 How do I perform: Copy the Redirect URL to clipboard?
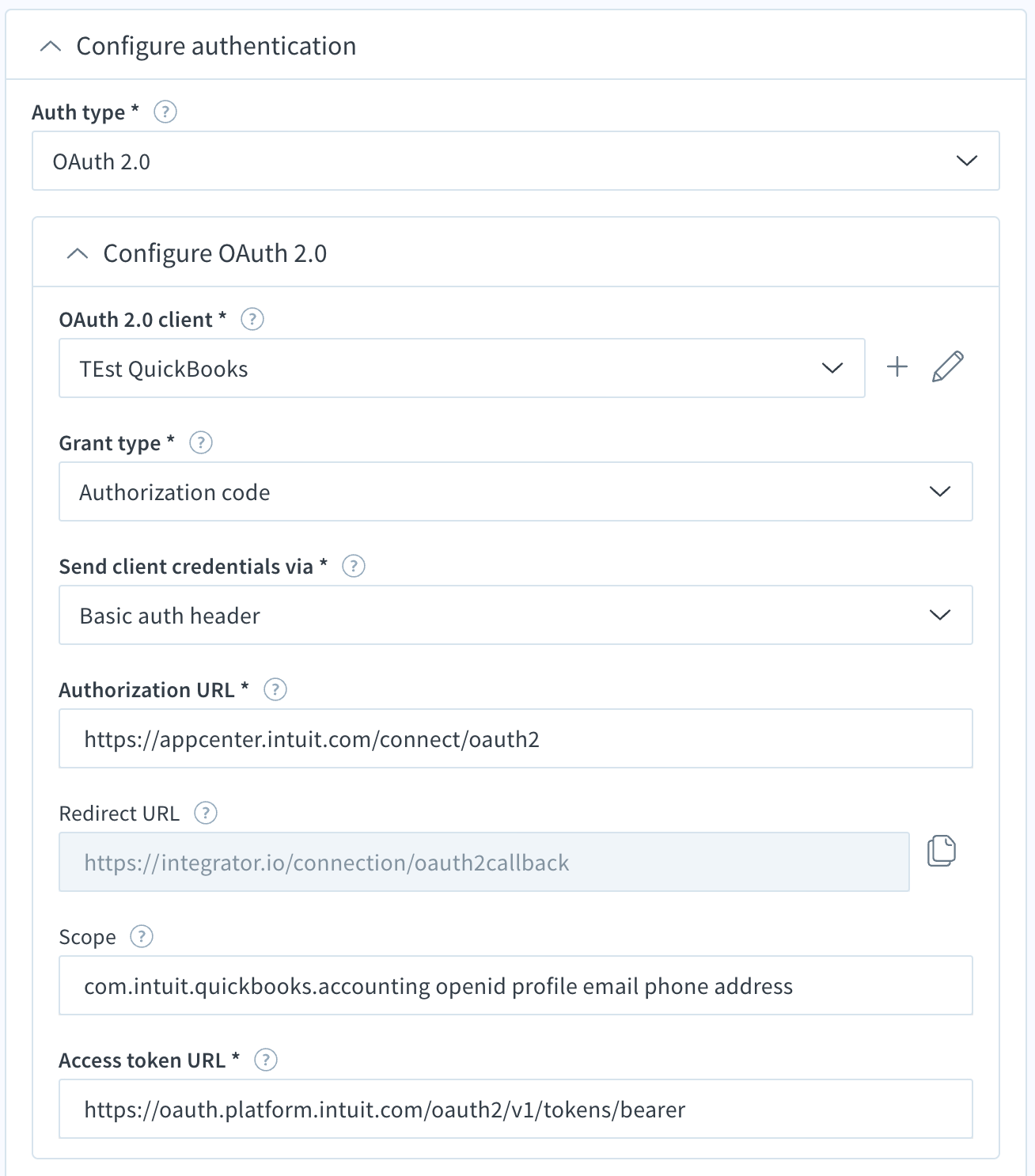941,851
